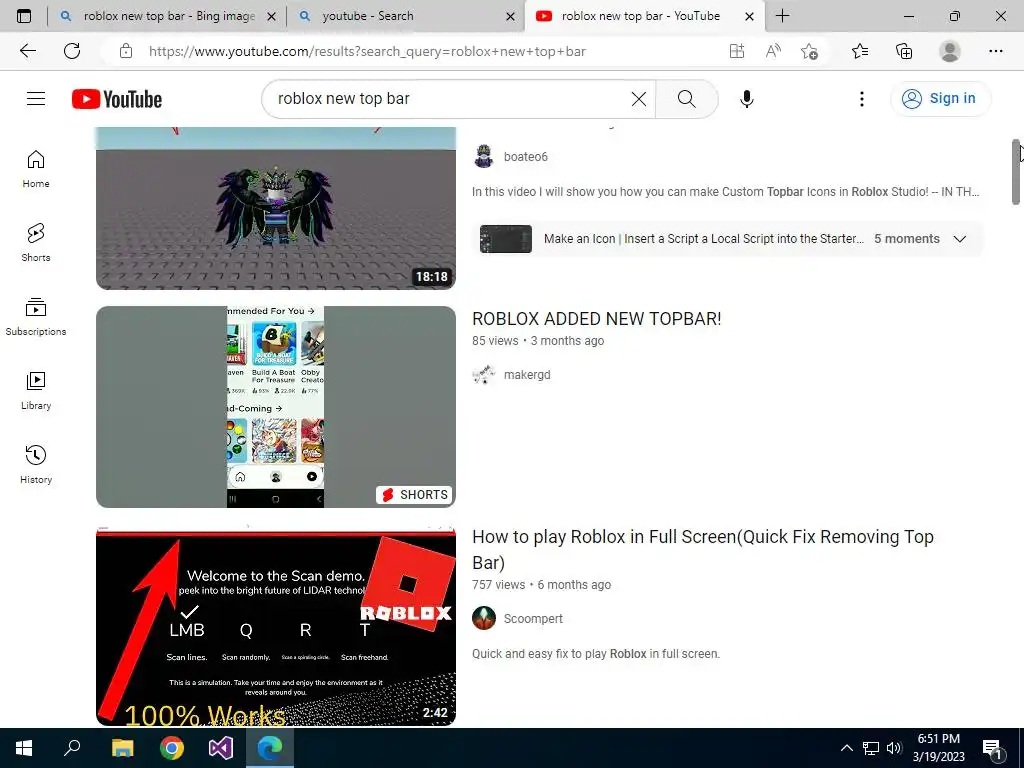Open Windows Start menu
The width and height of the screenshot is (1024, 768).
(x=24, y=748)
